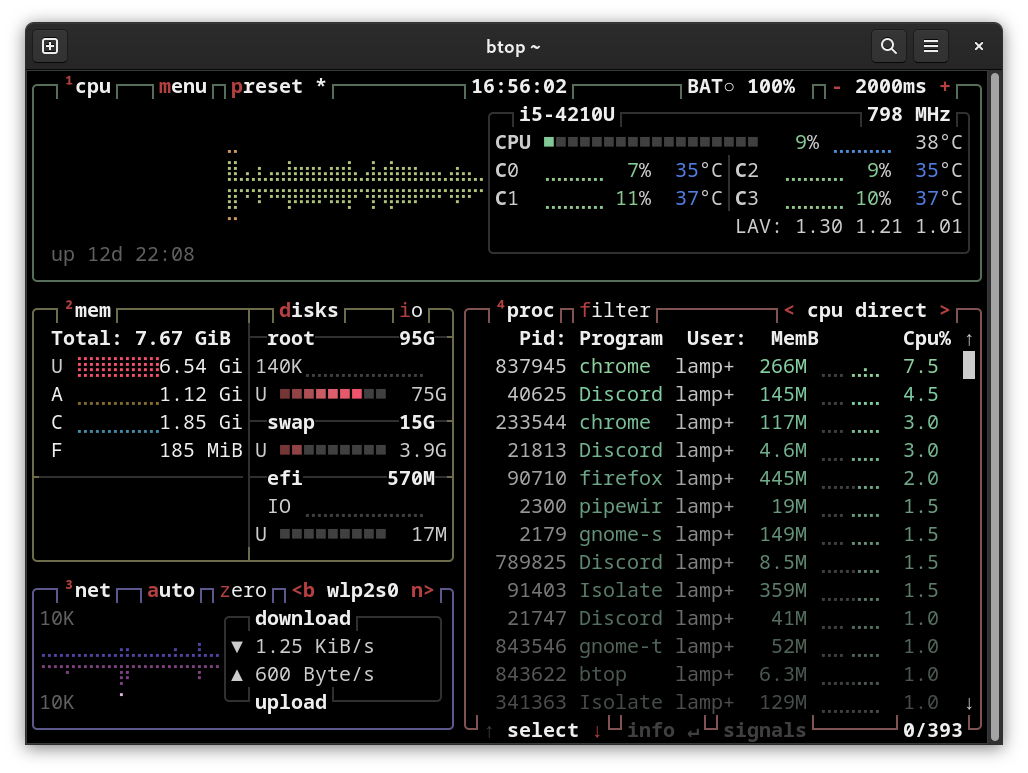Click the MemB column header
The image size is (1028, 773).
(795, 338)
